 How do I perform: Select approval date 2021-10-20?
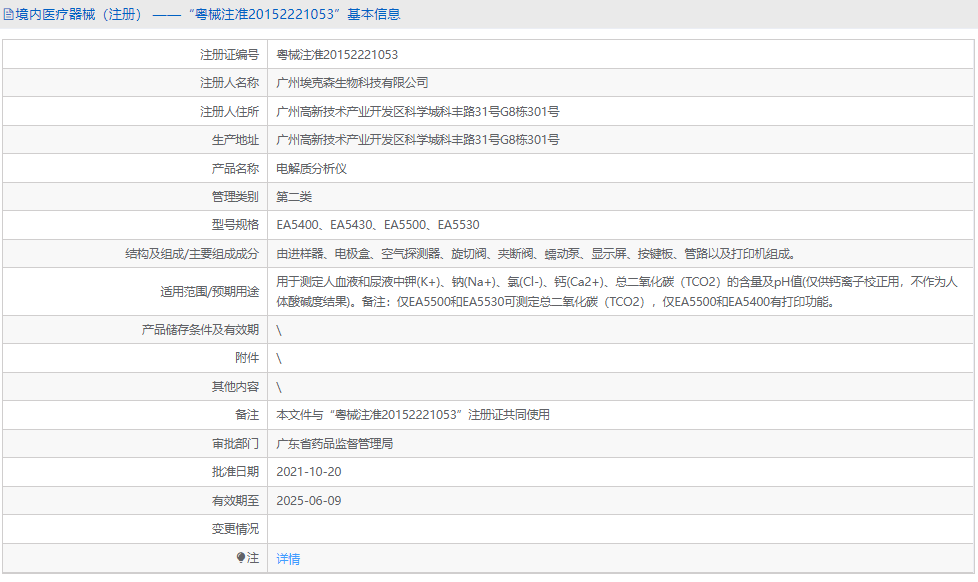(309, 469)
